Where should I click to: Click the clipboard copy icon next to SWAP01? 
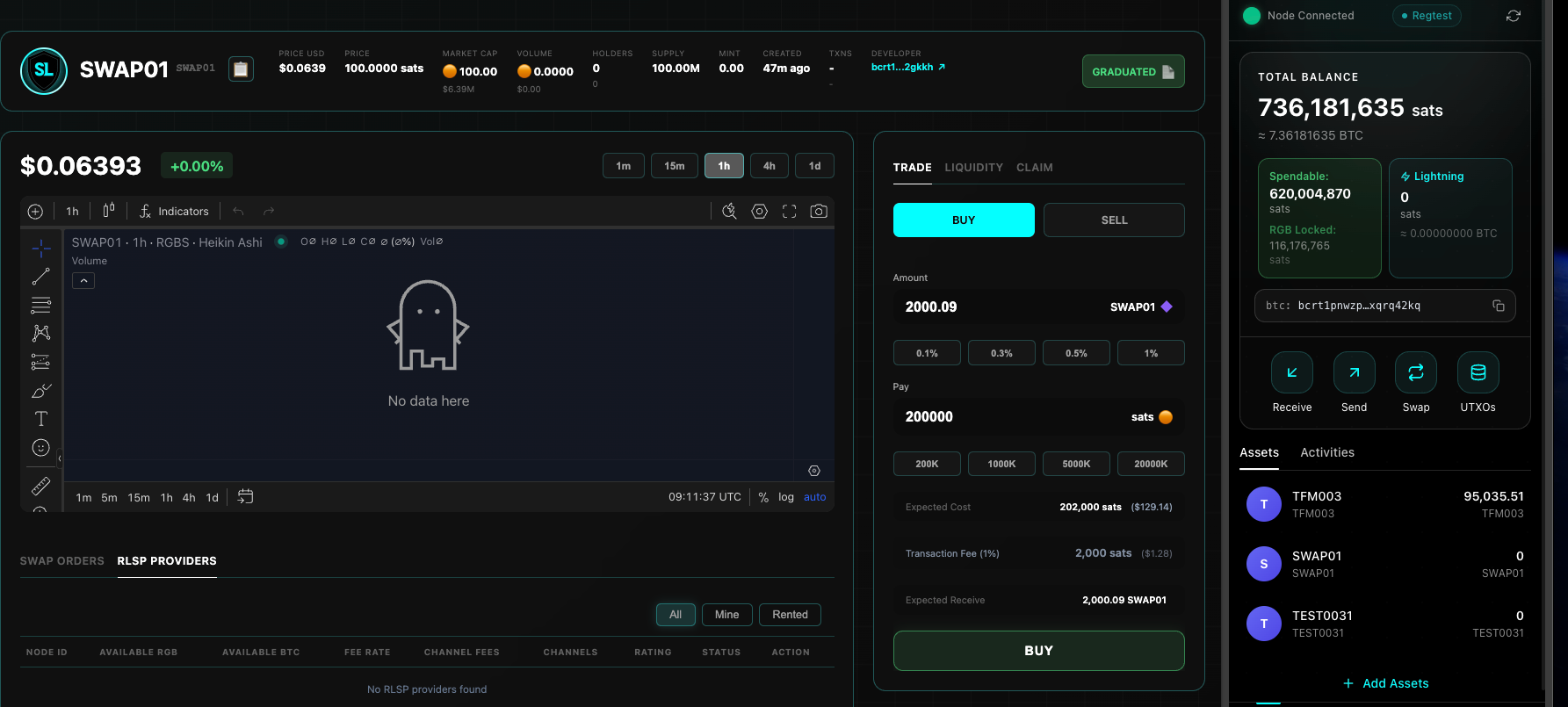[241, 69]
